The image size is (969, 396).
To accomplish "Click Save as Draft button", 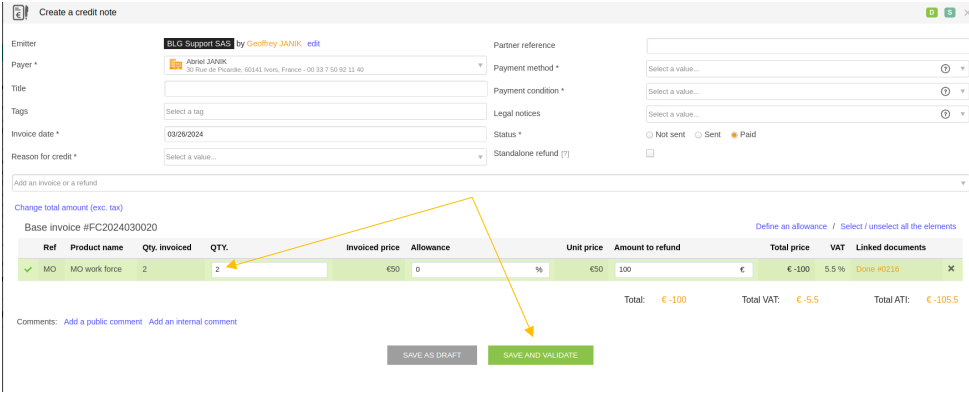I will 432,355.
